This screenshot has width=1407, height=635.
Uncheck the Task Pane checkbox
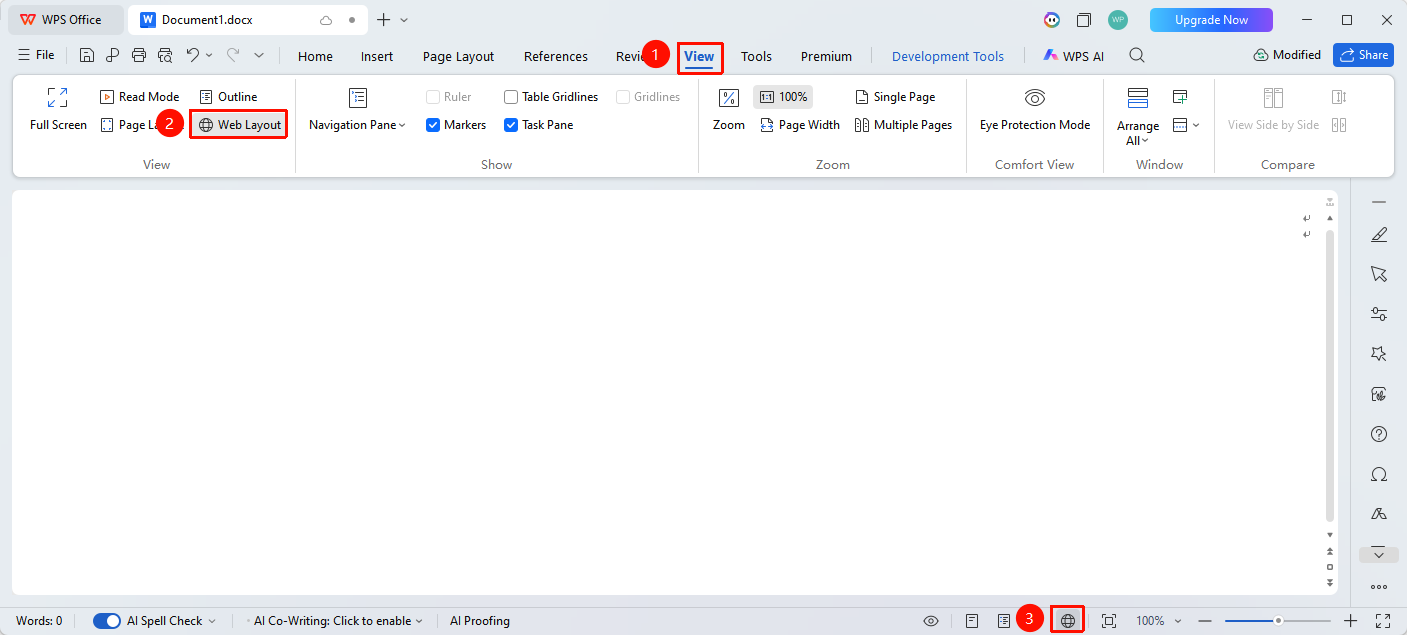(x=511, y=125)
